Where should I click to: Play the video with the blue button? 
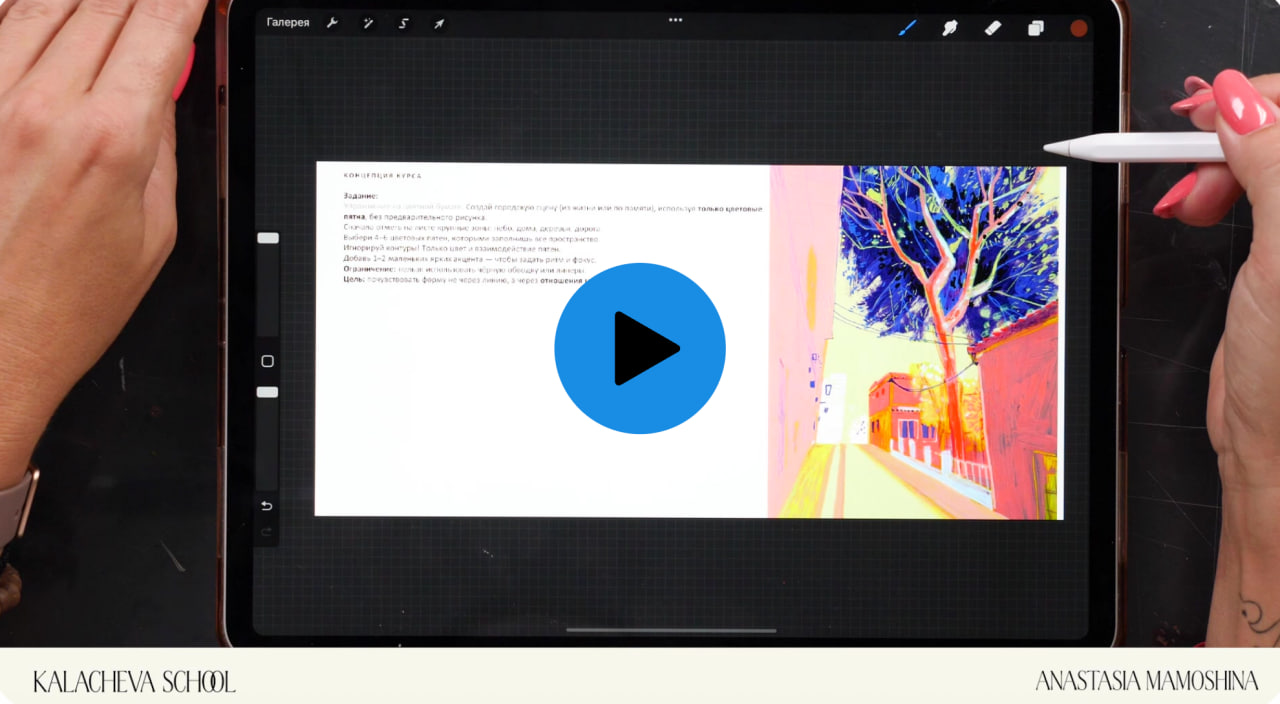(x=640, y=348)
